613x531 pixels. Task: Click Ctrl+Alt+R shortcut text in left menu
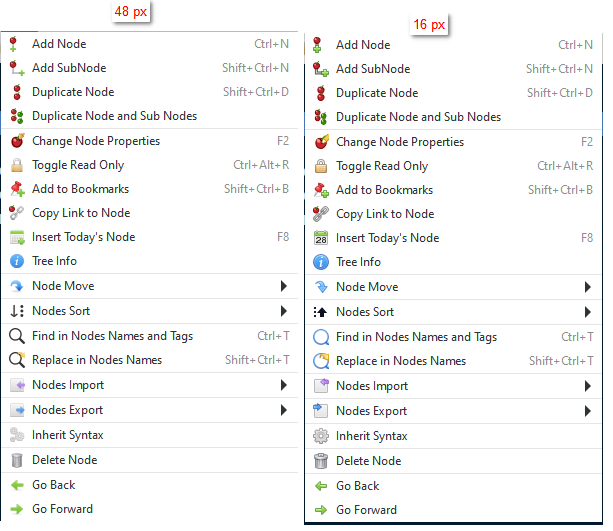click(262, 165)
